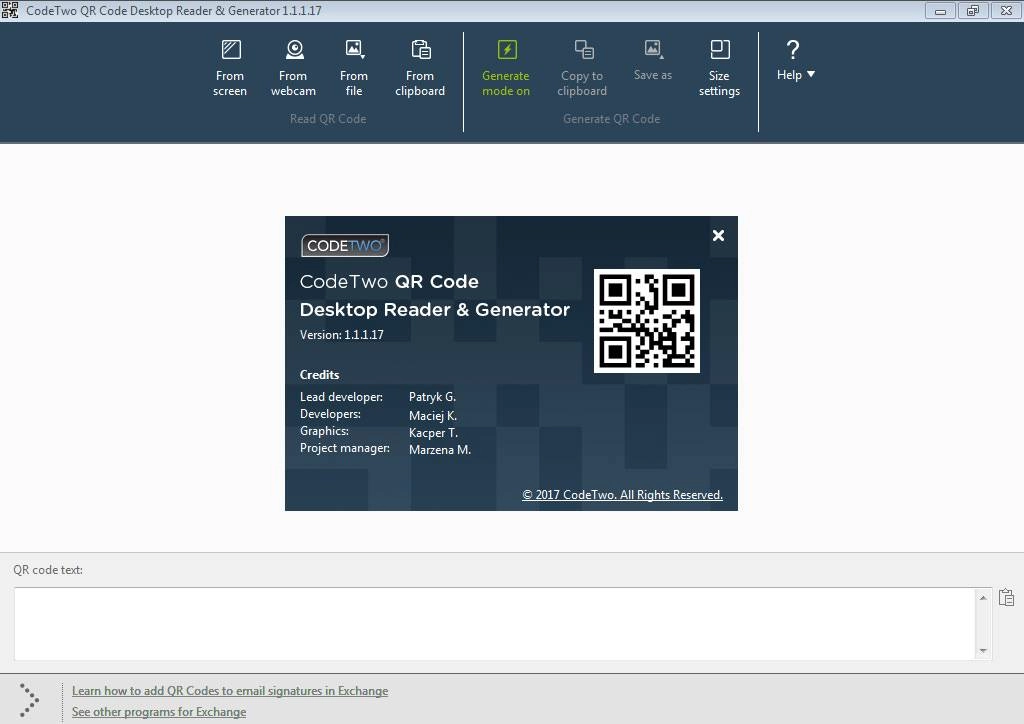The height and width of the screenshot is (724, 1024).
Task: Click the name Patryk G.
Action: click(x=432, y=397)
